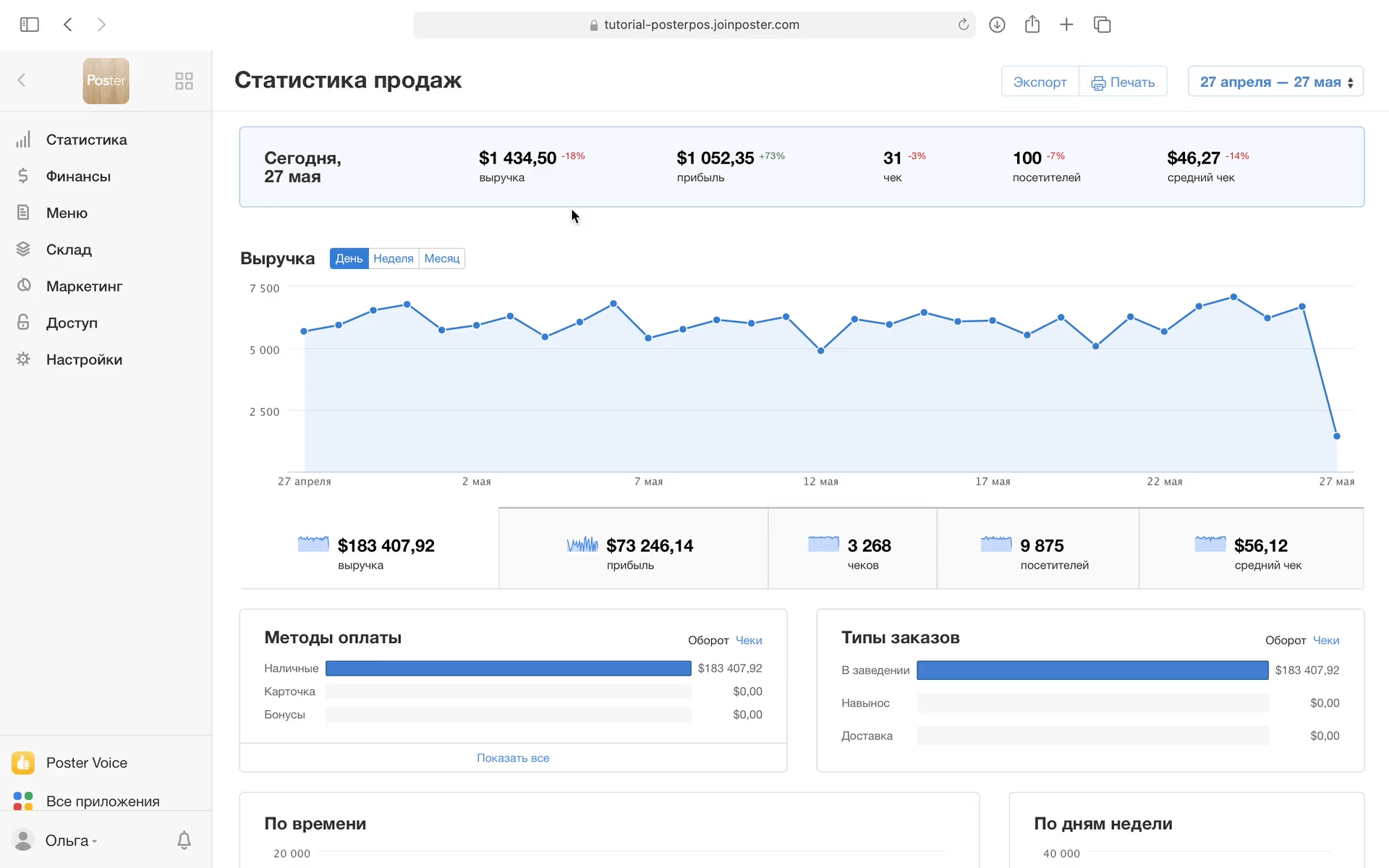
Task: Click the Показать все link
Action: pyautogui.click(x=513, y=758)
